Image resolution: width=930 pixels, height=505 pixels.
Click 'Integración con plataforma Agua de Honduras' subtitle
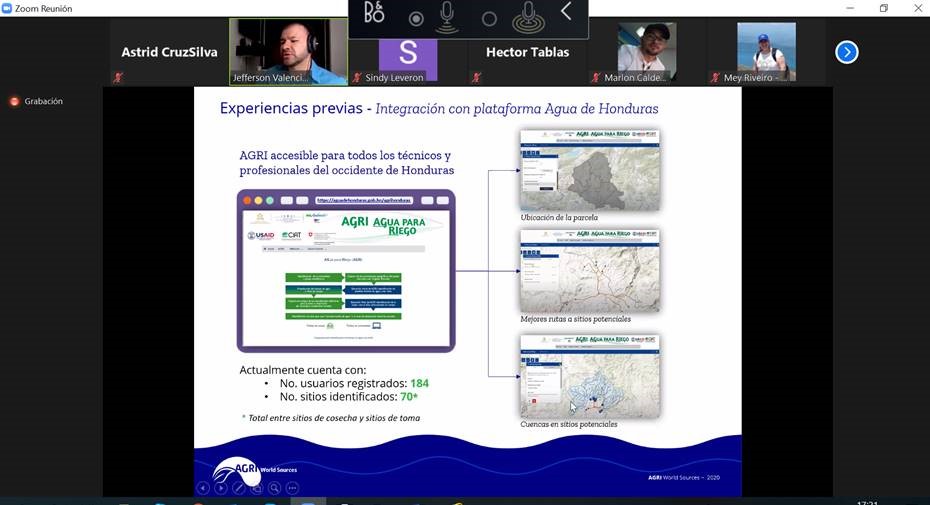pyautogui.click(x=517, y=109)
